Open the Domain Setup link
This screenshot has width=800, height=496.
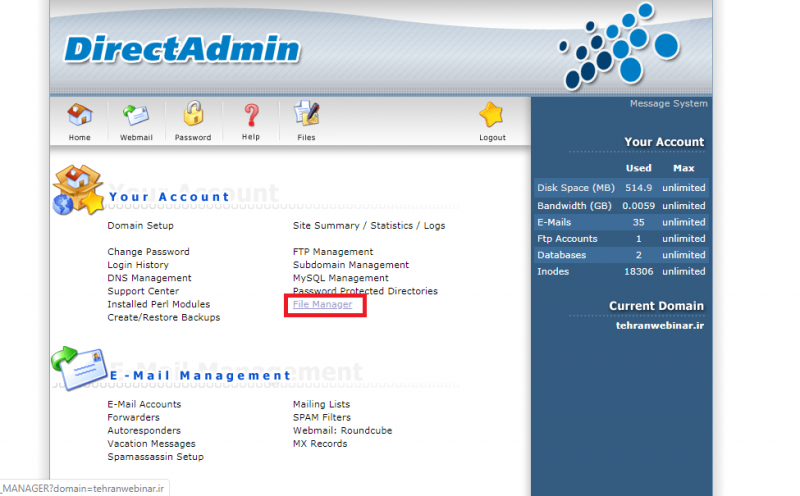tap(140, 226)
